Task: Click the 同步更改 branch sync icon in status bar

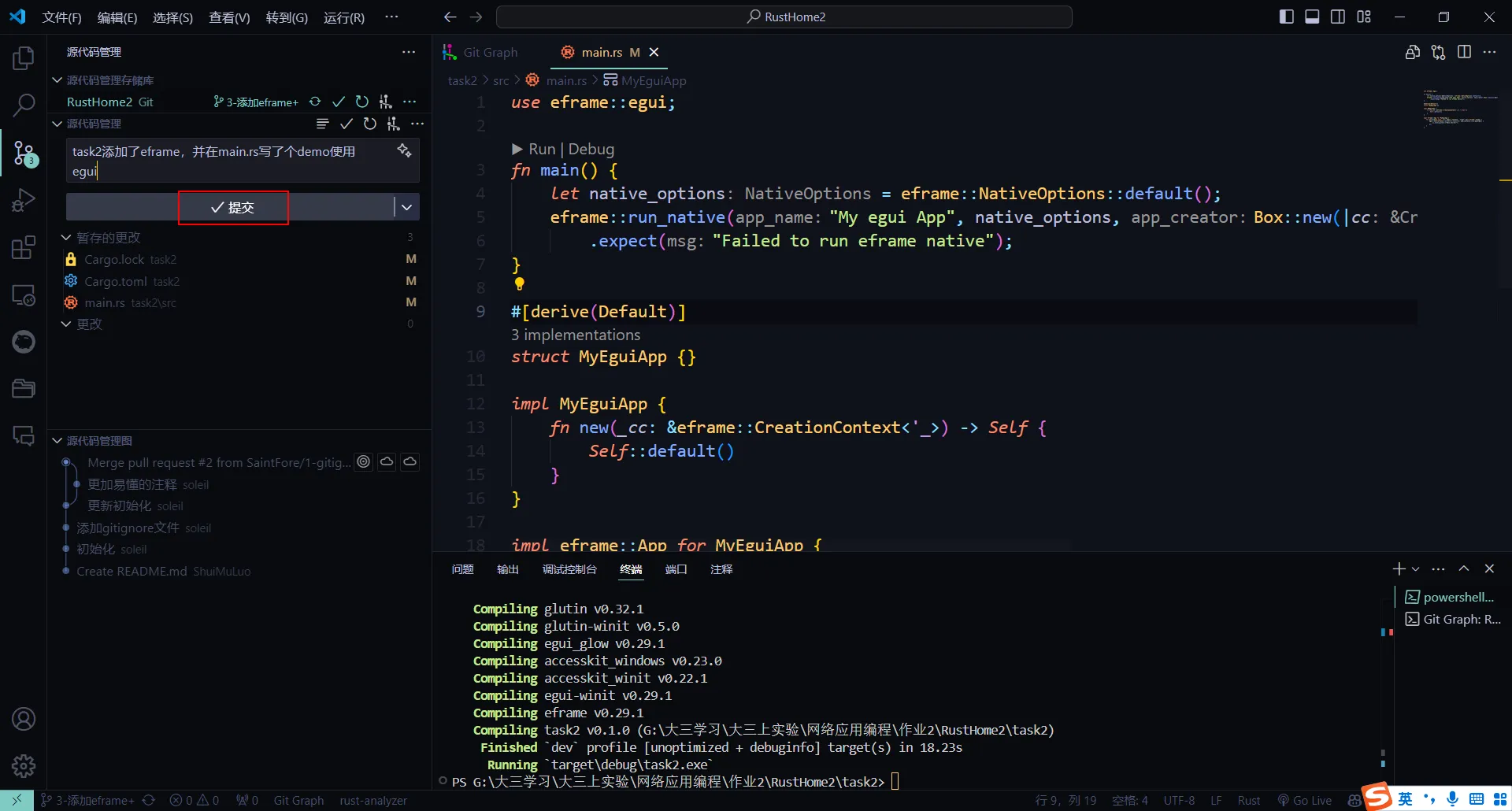Action: (149, 800)
